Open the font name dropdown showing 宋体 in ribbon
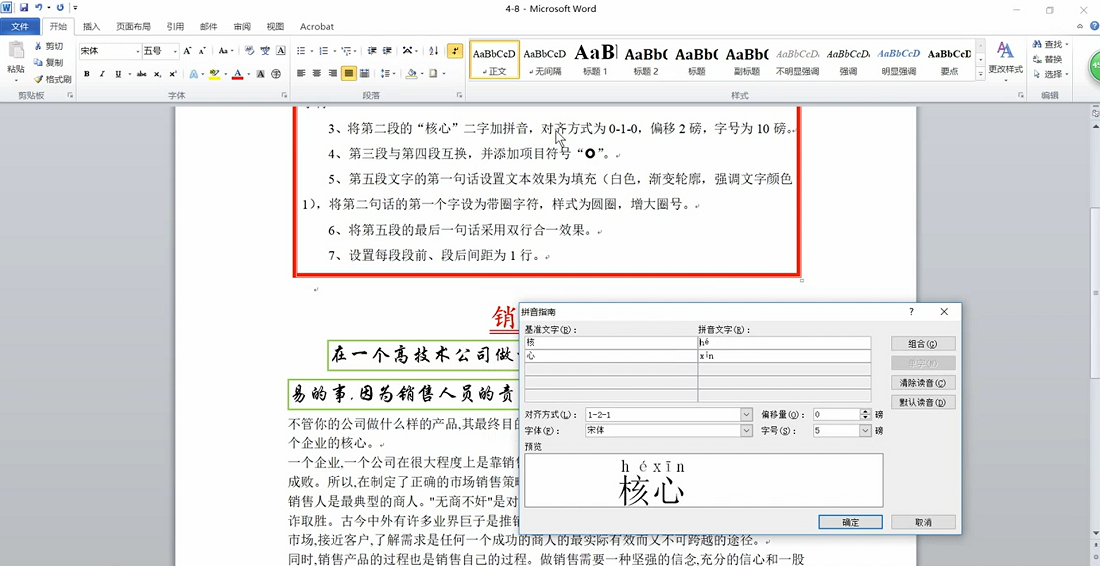The height and width of the screenshot is (566, 1100). click(x=138, y=51)
